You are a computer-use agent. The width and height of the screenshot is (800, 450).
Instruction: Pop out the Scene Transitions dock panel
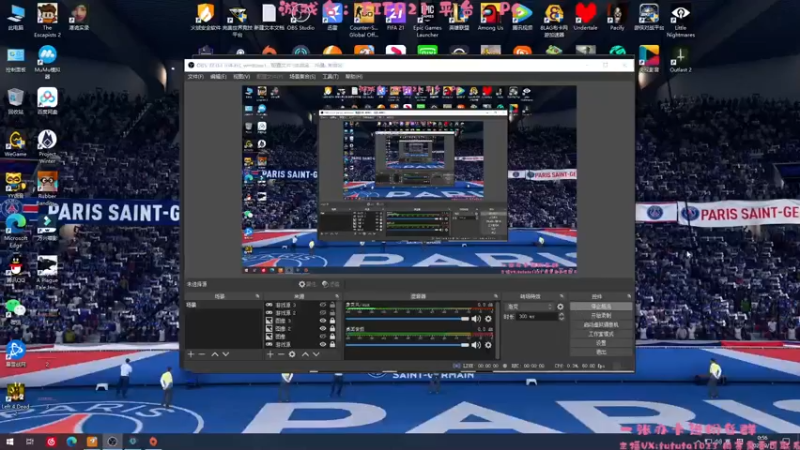(562, 296)
